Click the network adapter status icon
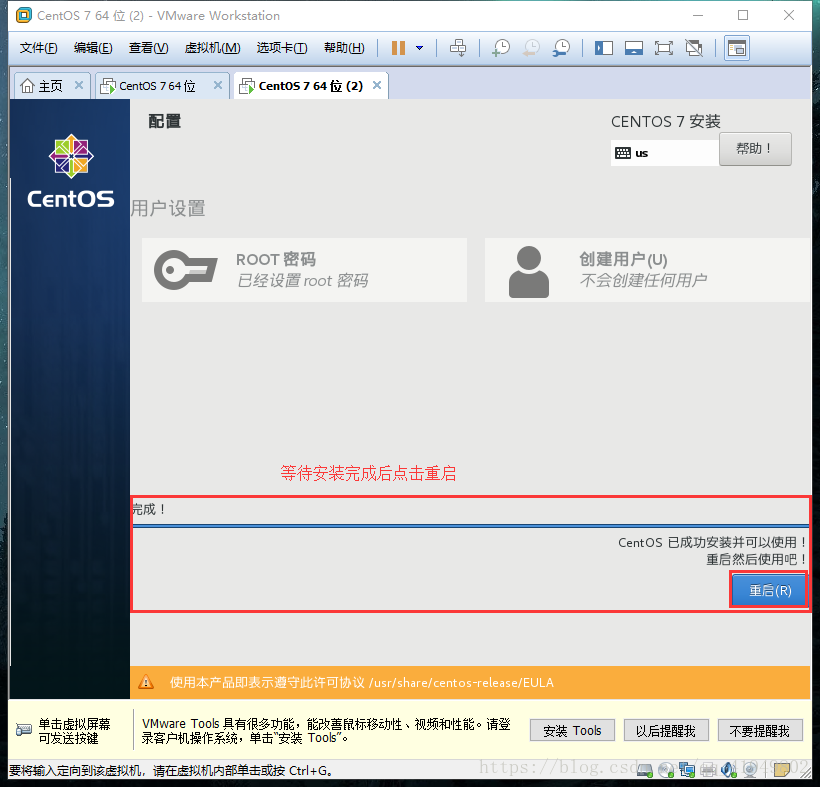The image size is (820, 787). (x=687, y=770)
